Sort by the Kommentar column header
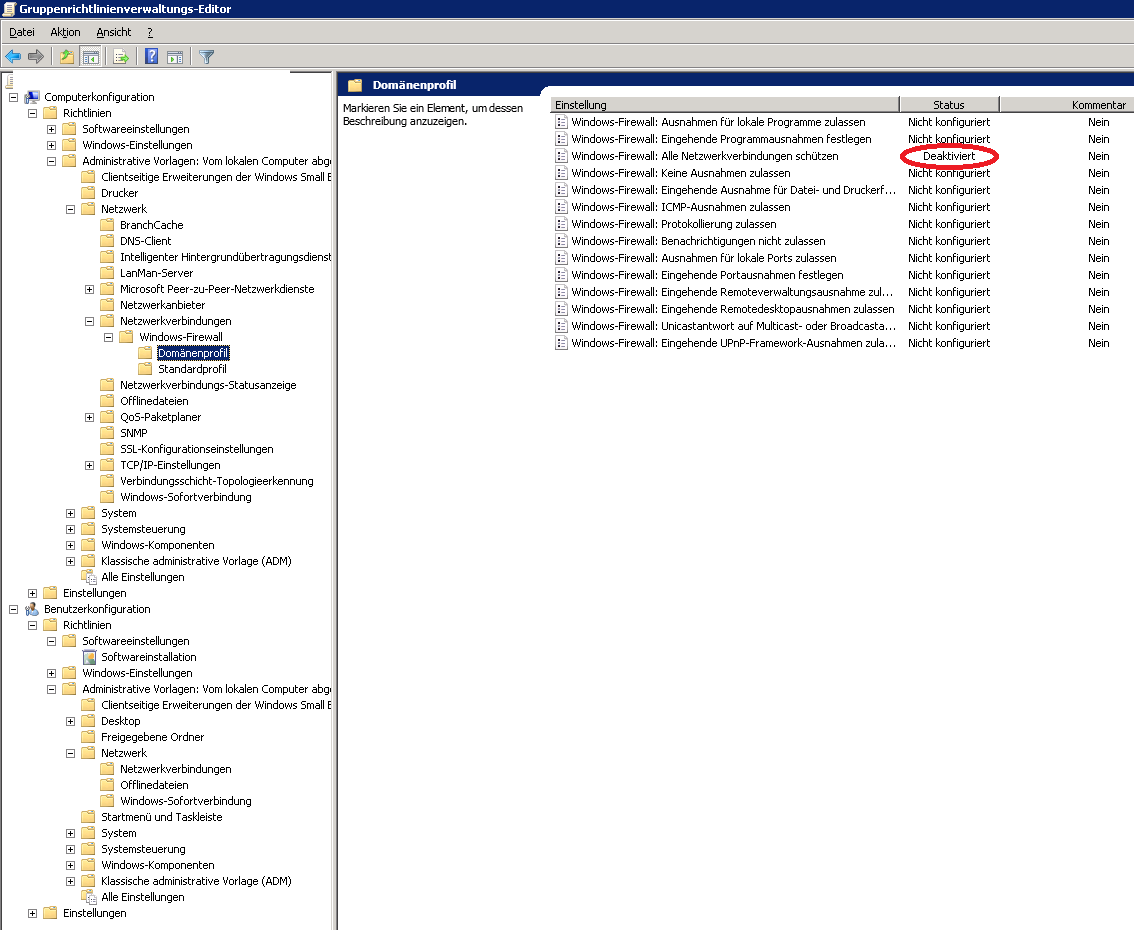This screenshot has width=1134, height=930. 1067,105
